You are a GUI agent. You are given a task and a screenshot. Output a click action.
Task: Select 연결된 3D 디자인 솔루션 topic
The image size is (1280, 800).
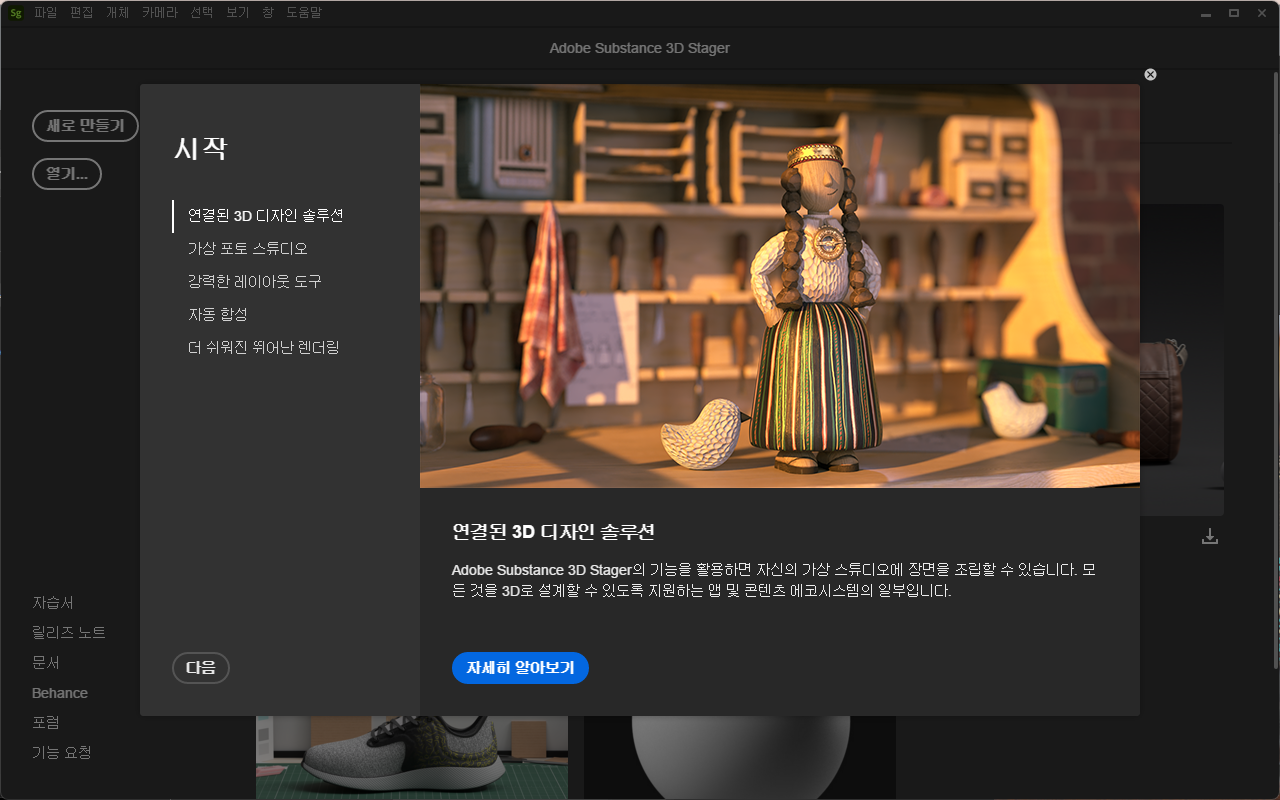[x=266, y=216]
